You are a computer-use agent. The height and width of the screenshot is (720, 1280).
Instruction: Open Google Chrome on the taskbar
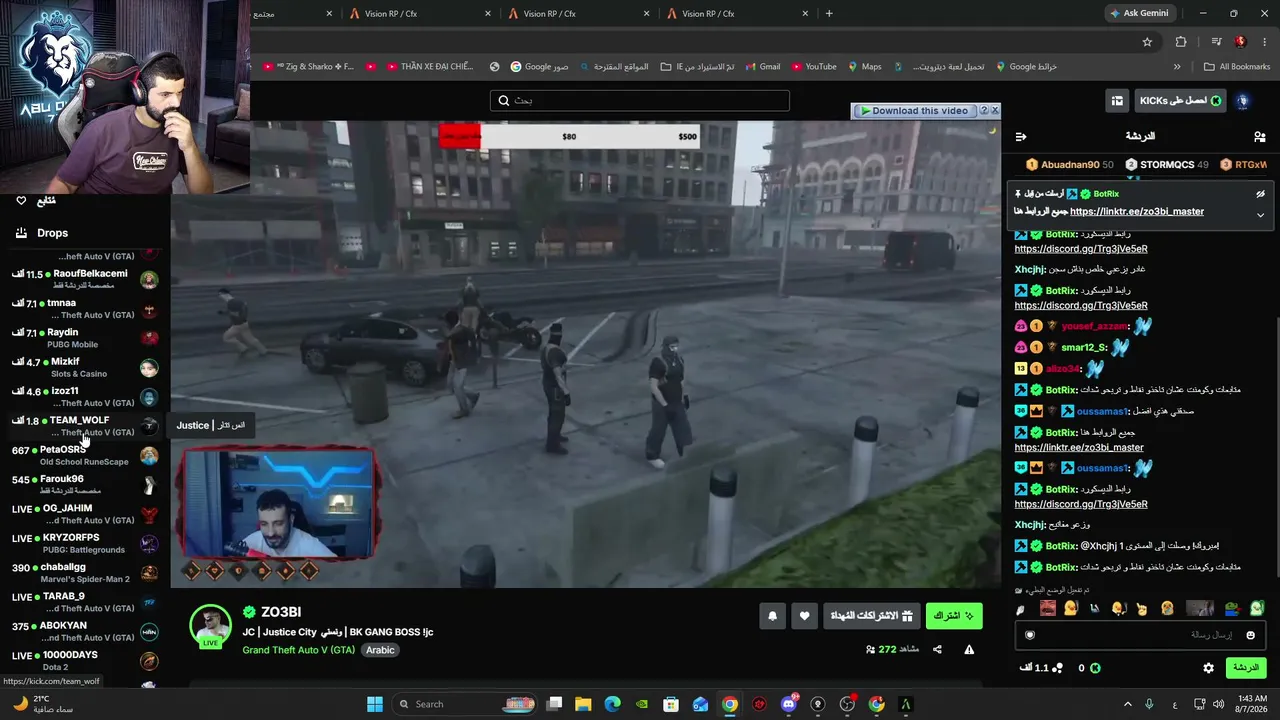730,704
